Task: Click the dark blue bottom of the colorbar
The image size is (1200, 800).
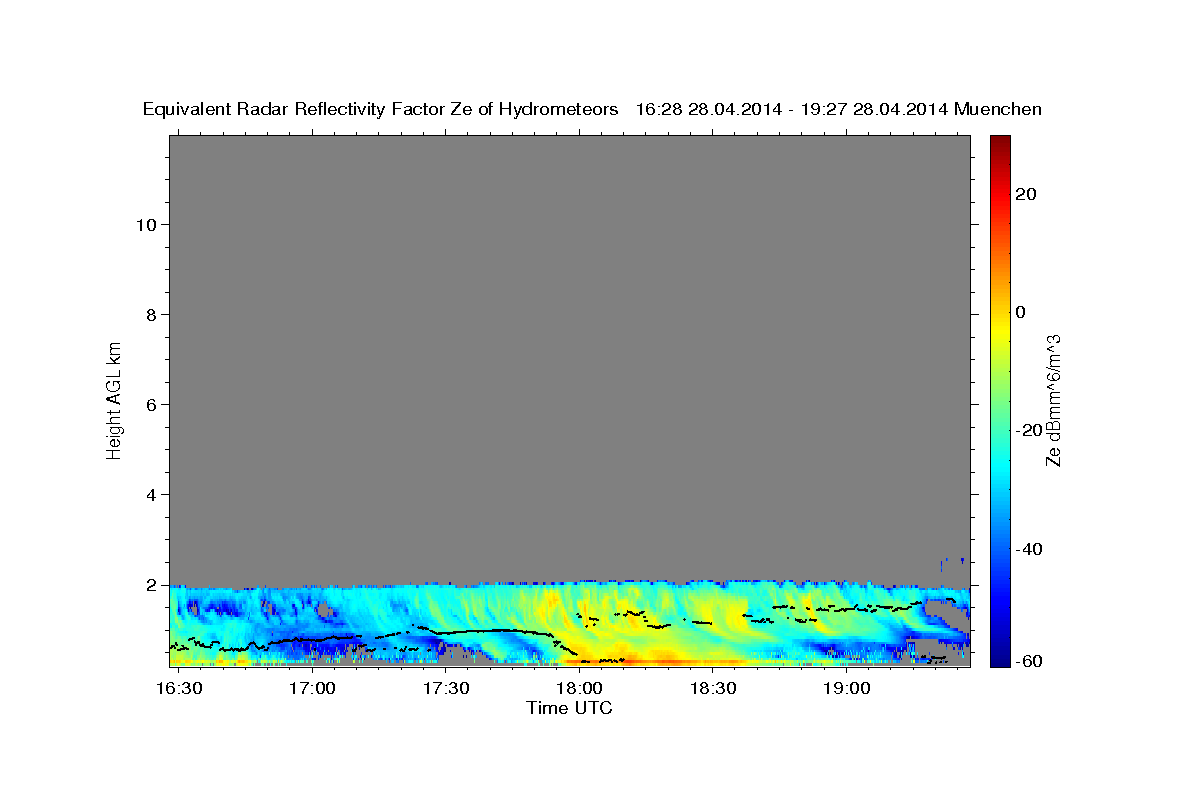Action: pyautogui.click(x=1000, y=655)
